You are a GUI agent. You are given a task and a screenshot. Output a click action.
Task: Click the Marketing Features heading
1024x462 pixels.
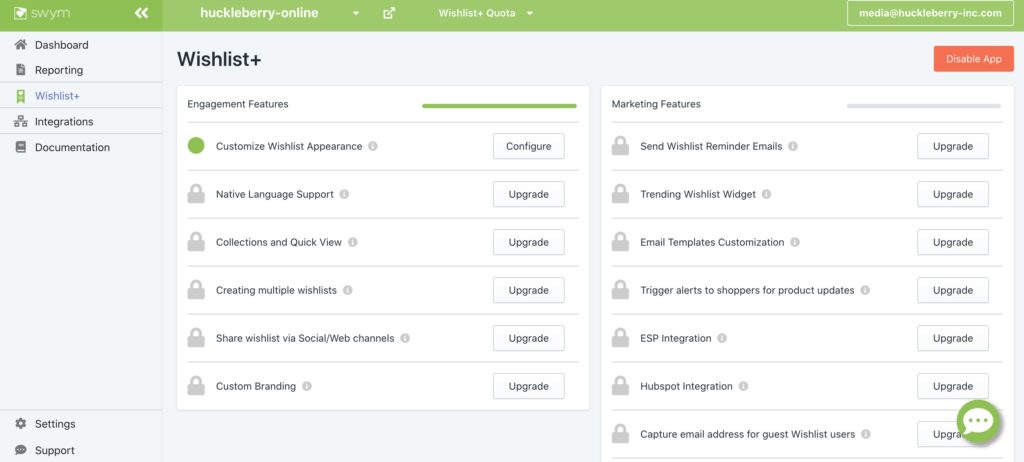[x=656, y=104]
